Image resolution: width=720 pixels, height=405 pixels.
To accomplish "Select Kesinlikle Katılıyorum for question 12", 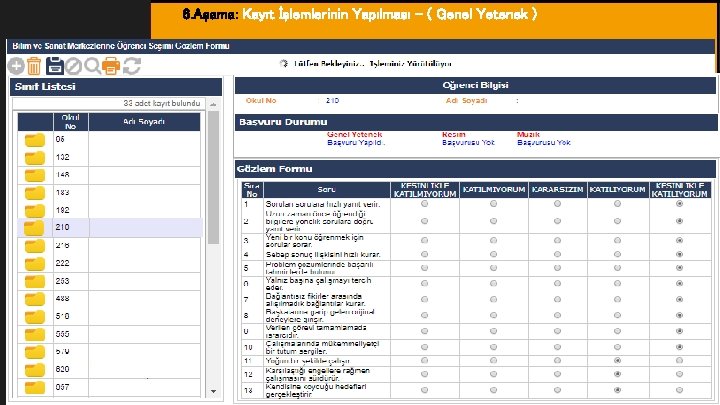I will pos(679,374).
